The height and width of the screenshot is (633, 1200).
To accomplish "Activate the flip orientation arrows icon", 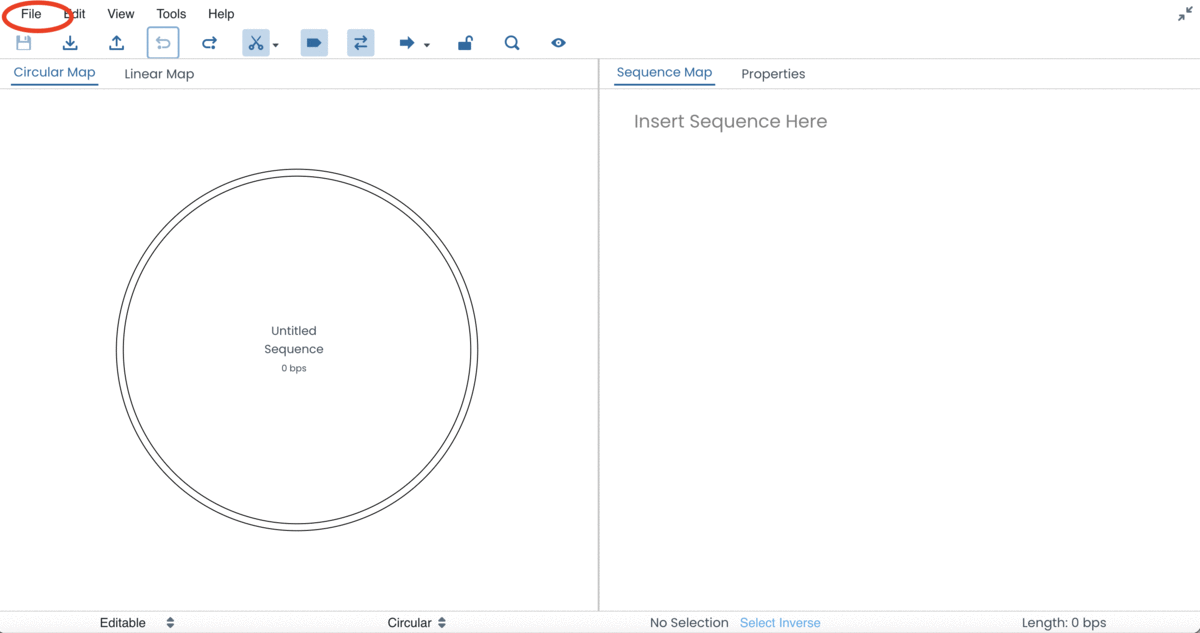I will 360,42.
